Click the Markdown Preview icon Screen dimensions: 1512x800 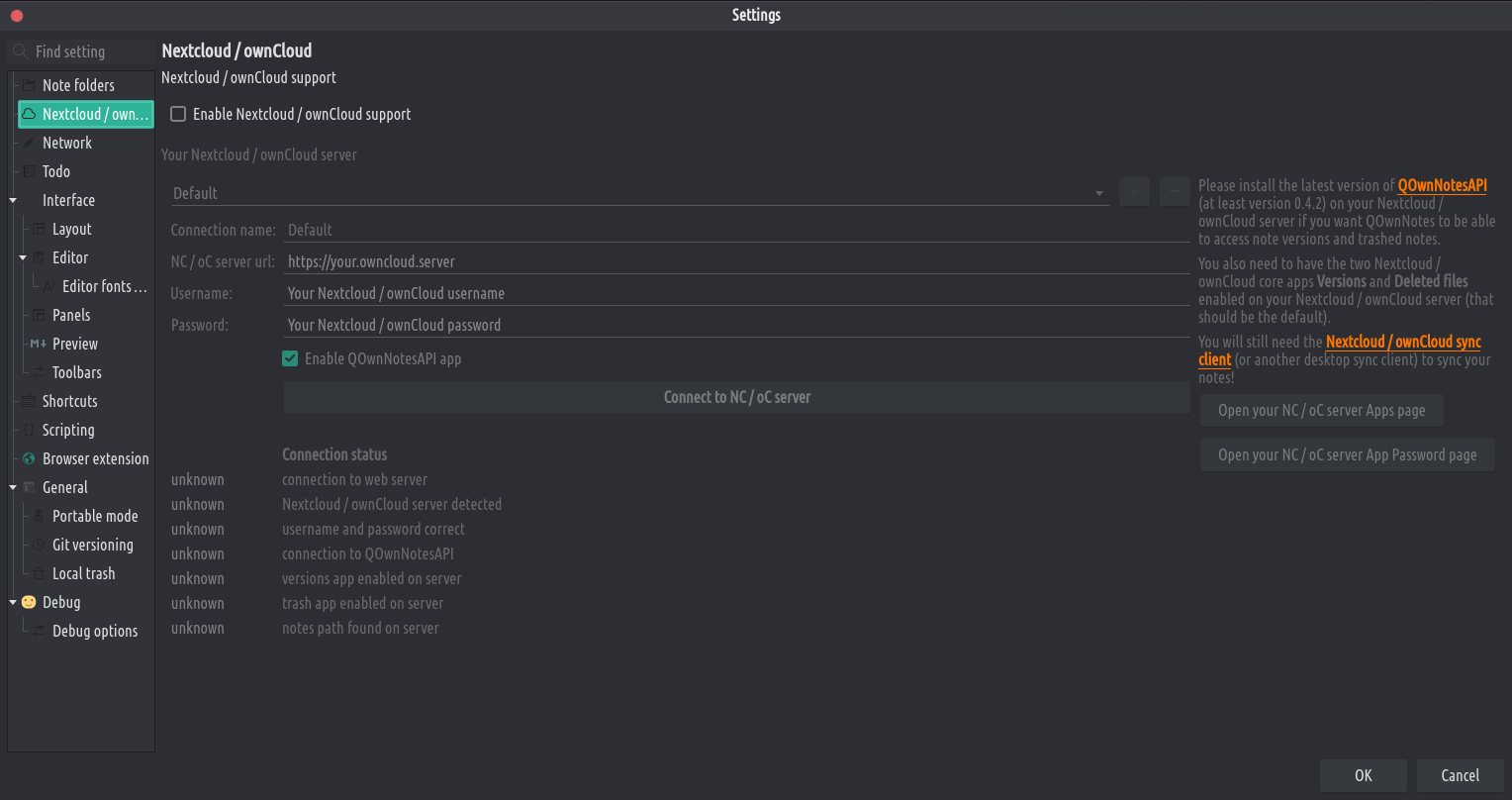point(39,344)
